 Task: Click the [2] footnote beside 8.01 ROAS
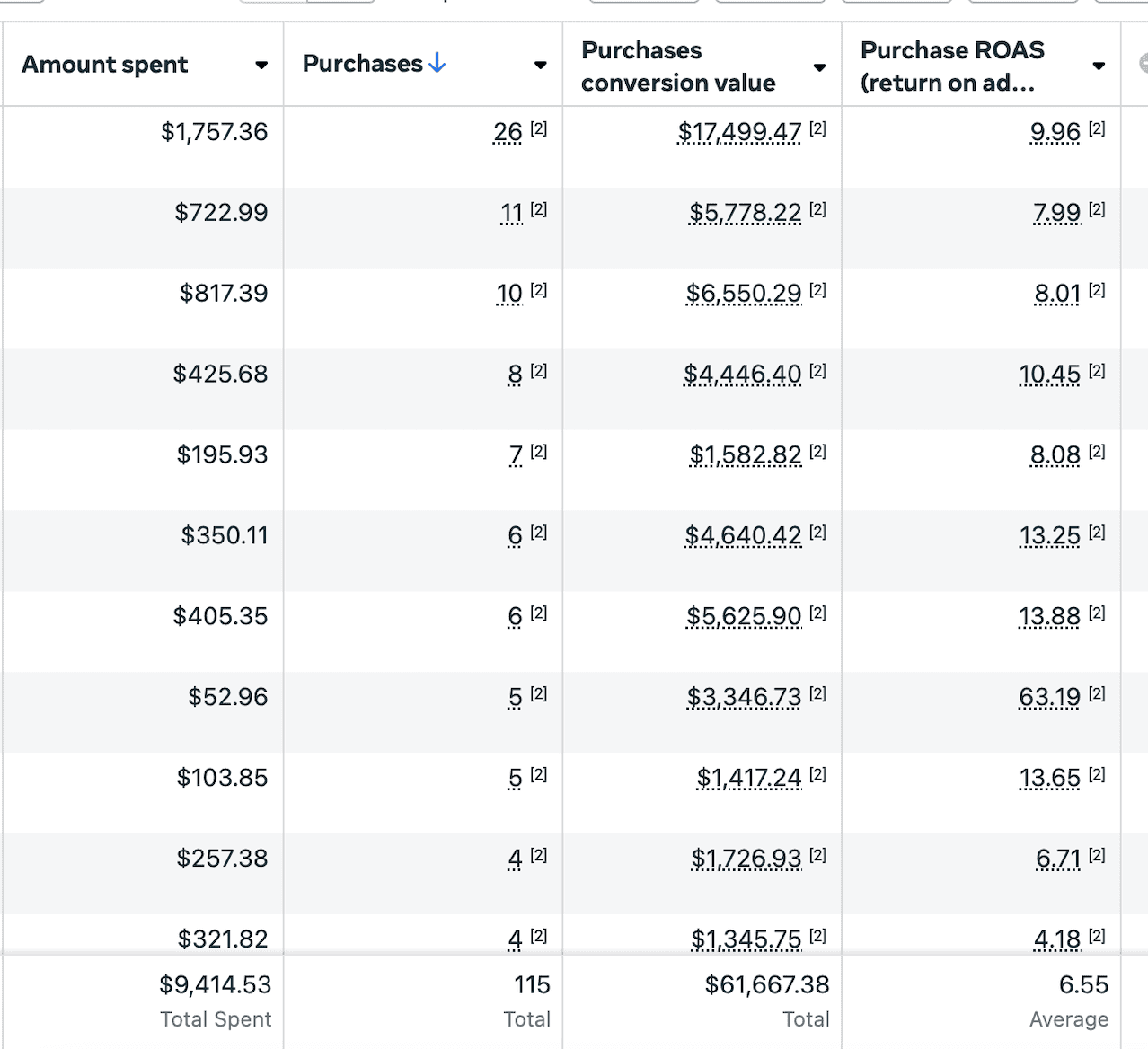click(1095, 288)
